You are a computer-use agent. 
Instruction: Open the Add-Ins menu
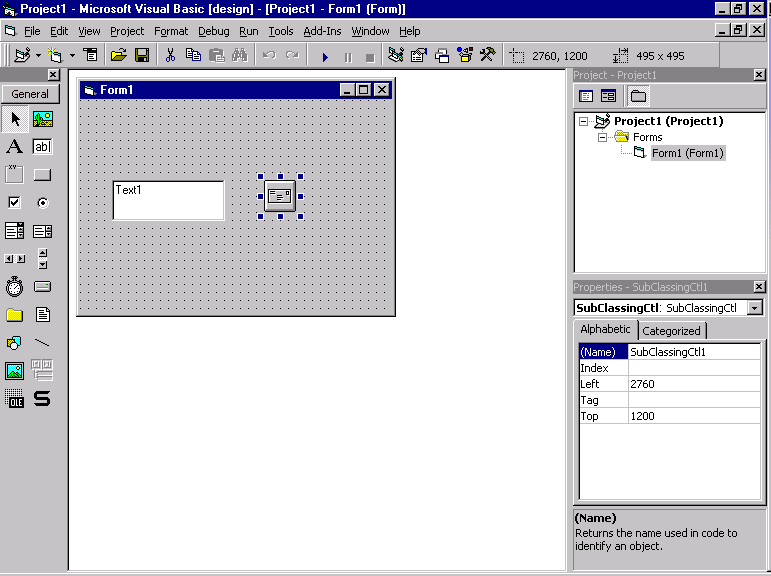(322, 31)
